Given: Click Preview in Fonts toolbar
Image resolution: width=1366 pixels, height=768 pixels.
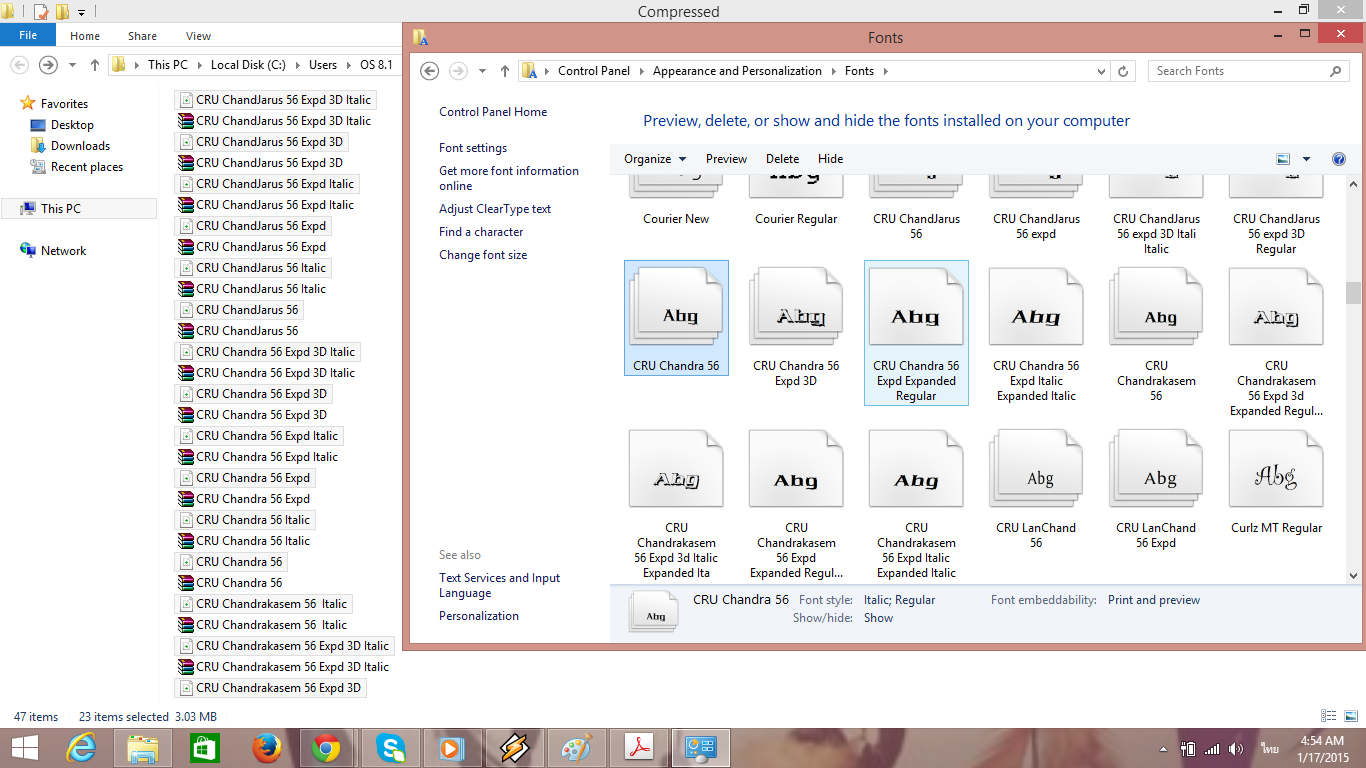Looking at the screenshot, I should (x=726, y=159).
